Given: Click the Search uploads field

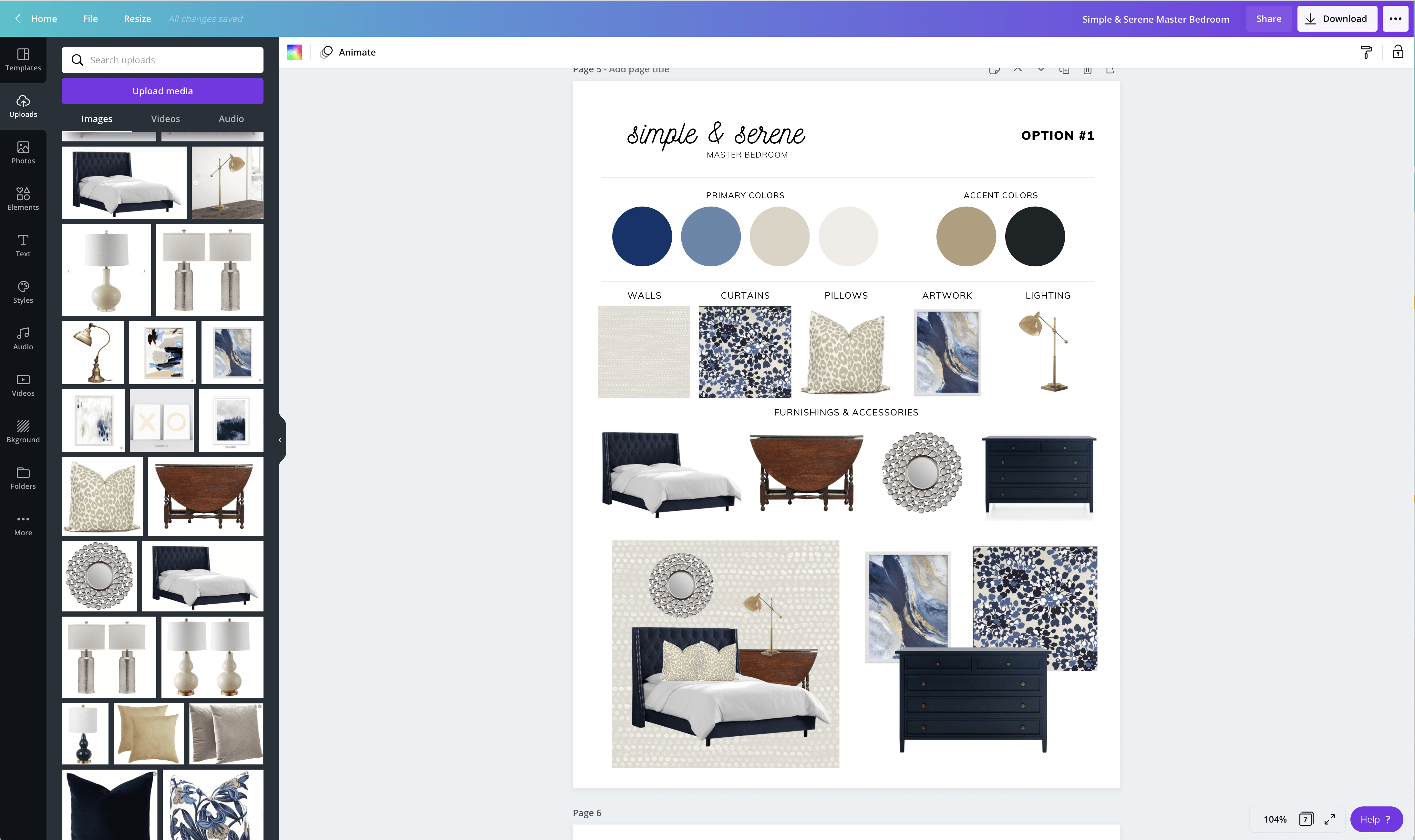Looking at the screenshot, I should (162, 60).
